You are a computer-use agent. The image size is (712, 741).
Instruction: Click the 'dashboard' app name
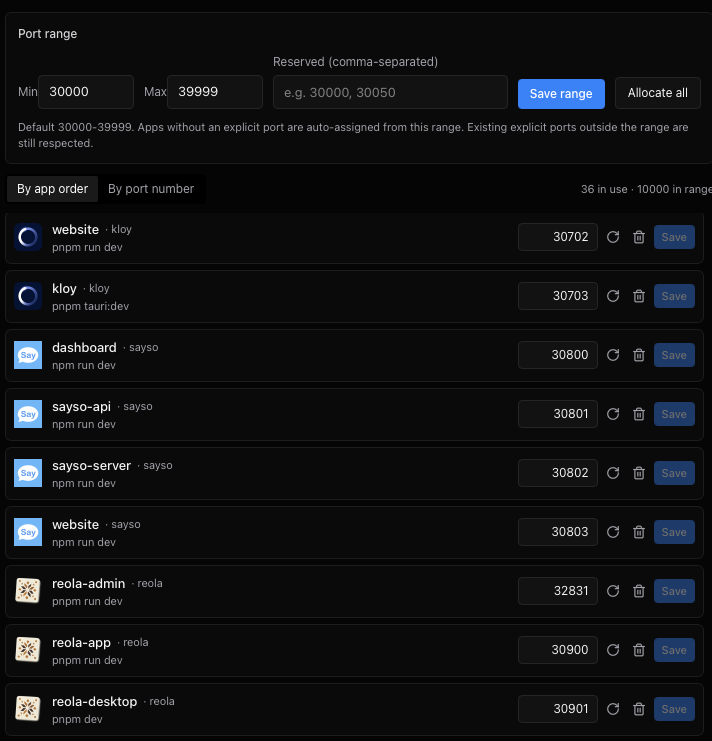[x=84, y=348]
